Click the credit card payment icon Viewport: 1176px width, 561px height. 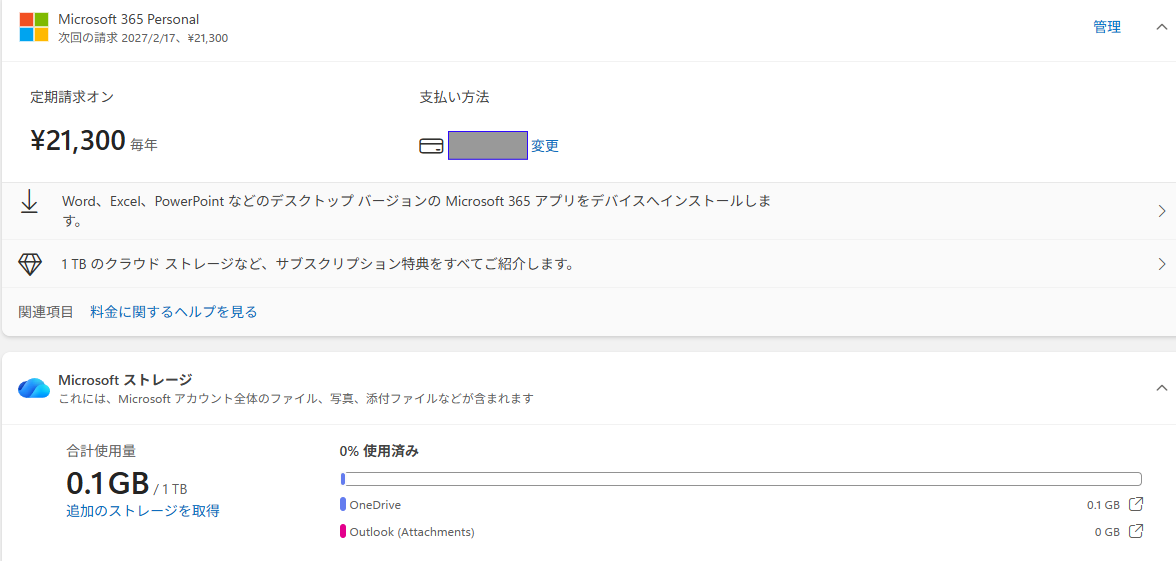(x=431, y=146)
